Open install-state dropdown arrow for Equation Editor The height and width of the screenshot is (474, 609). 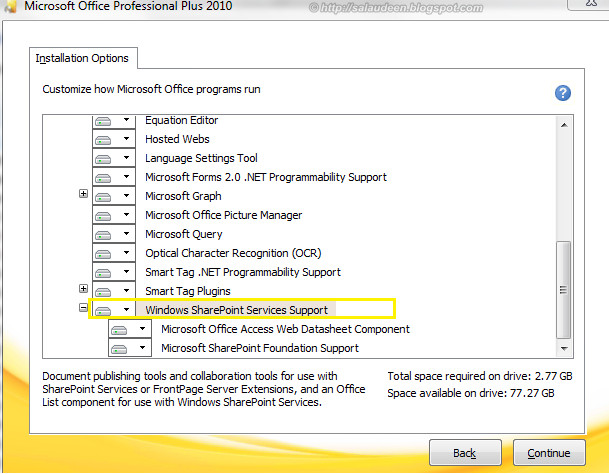(126, 120)
